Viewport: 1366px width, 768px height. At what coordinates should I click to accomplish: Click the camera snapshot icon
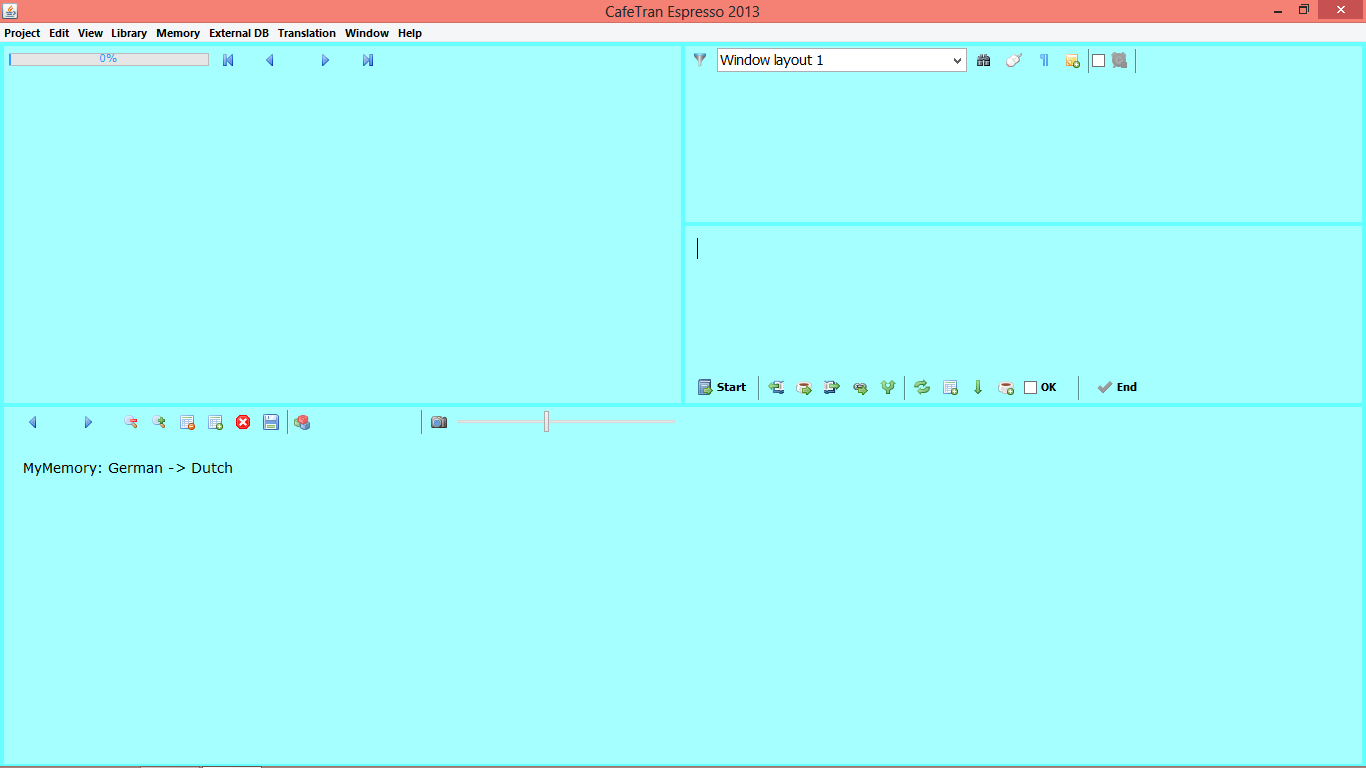[x=439, y=423]
